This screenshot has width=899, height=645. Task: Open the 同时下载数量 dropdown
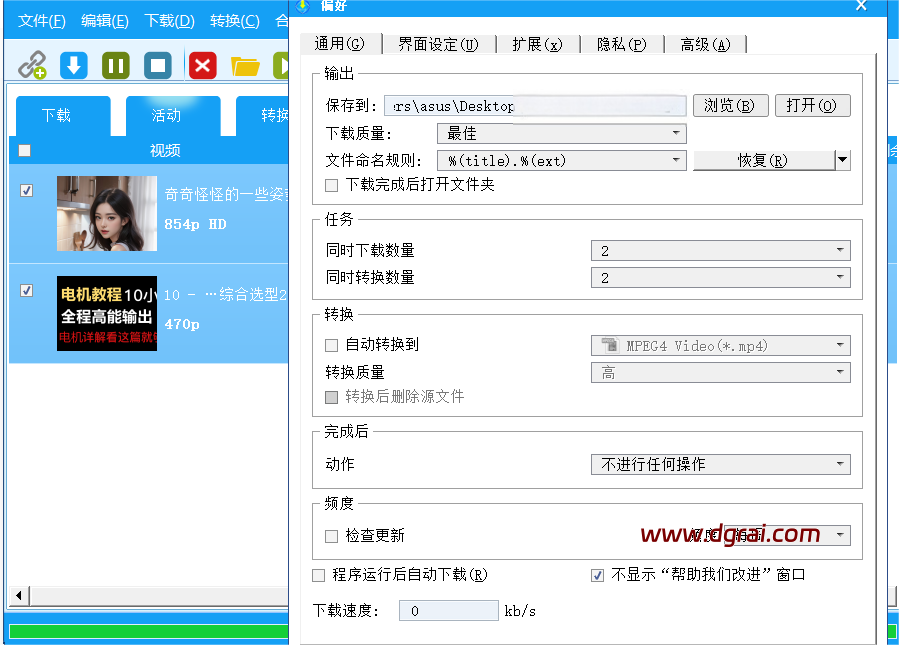[720, 250]
